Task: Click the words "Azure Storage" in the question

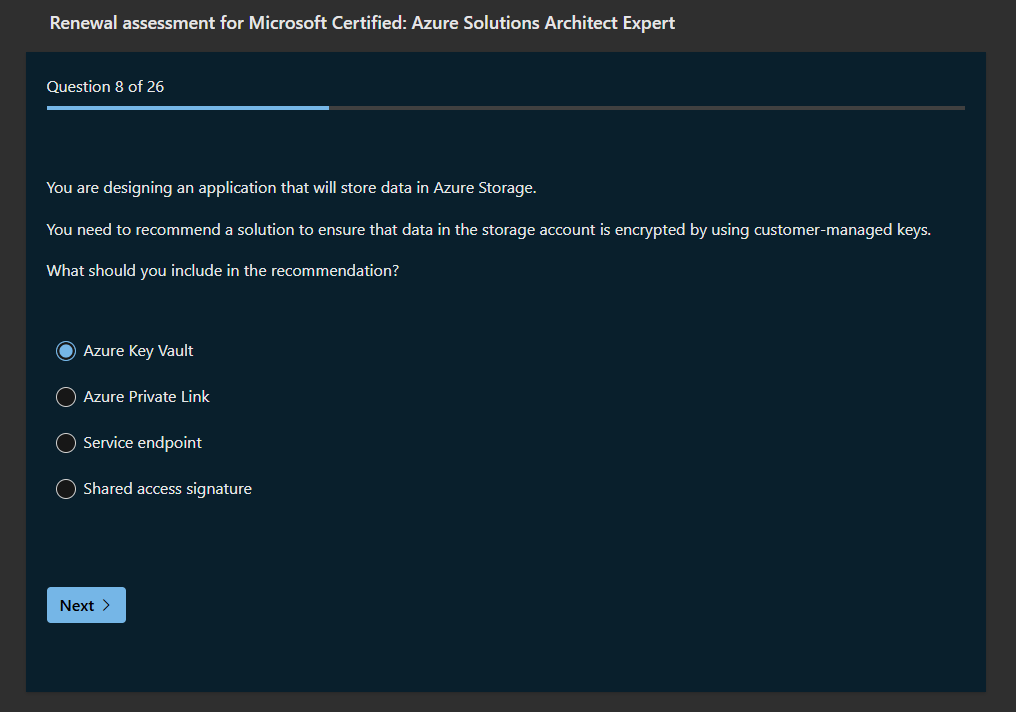Action: pyautogui.click(x=485, y=188)
